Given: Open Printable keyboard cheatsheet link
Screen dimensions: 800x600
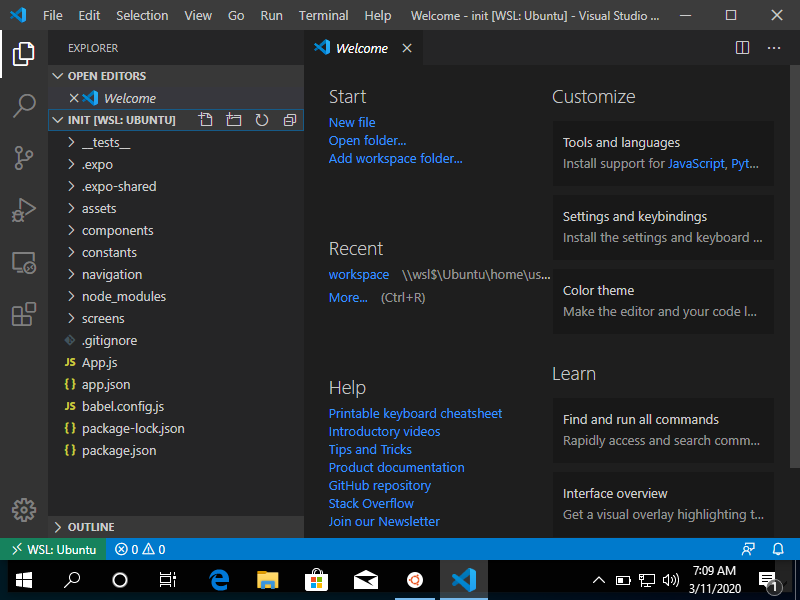Looking at the screenshot, I should coord(415,413).
